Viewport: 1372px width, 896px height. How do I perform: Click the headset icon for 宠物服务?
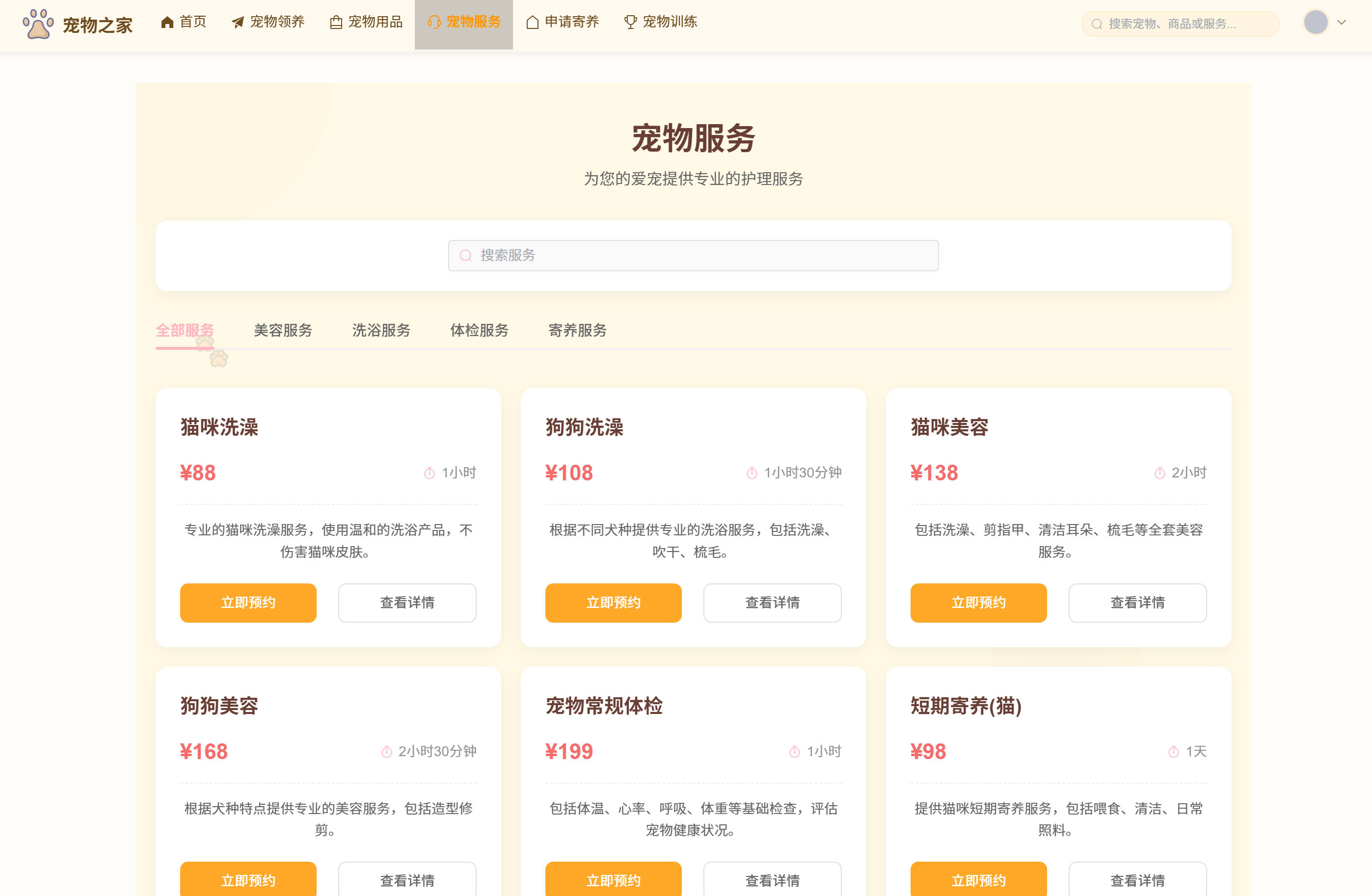[x=434, y=23]
